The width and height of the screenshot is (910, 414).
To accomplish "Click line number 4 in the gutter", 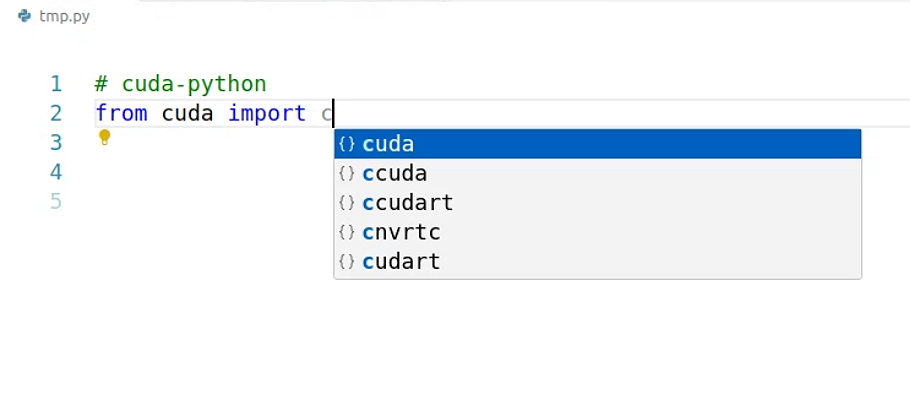I will (56, 172).
